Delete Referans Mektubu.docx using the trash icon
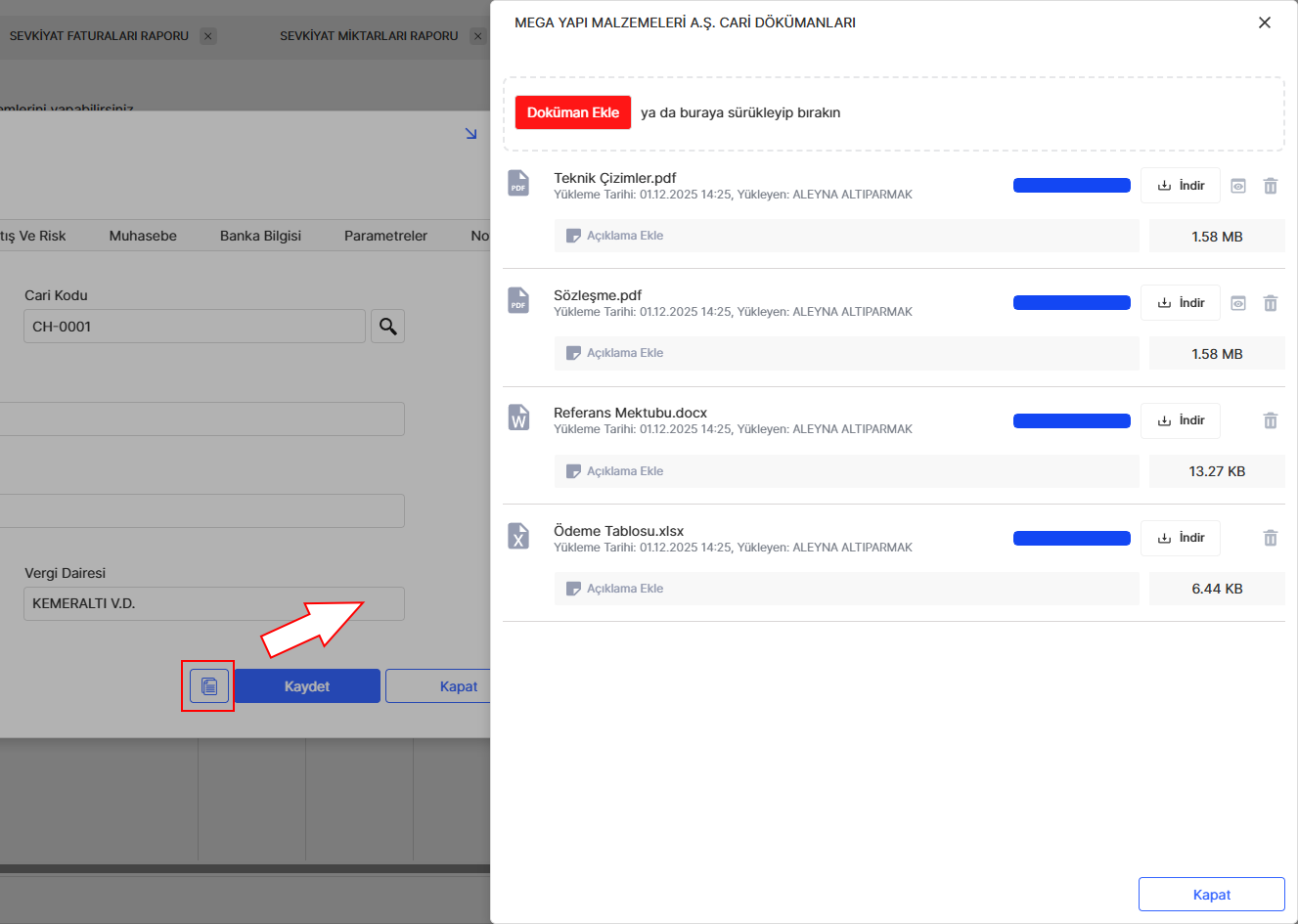The image size is (1298, 924). point(1270,420)
